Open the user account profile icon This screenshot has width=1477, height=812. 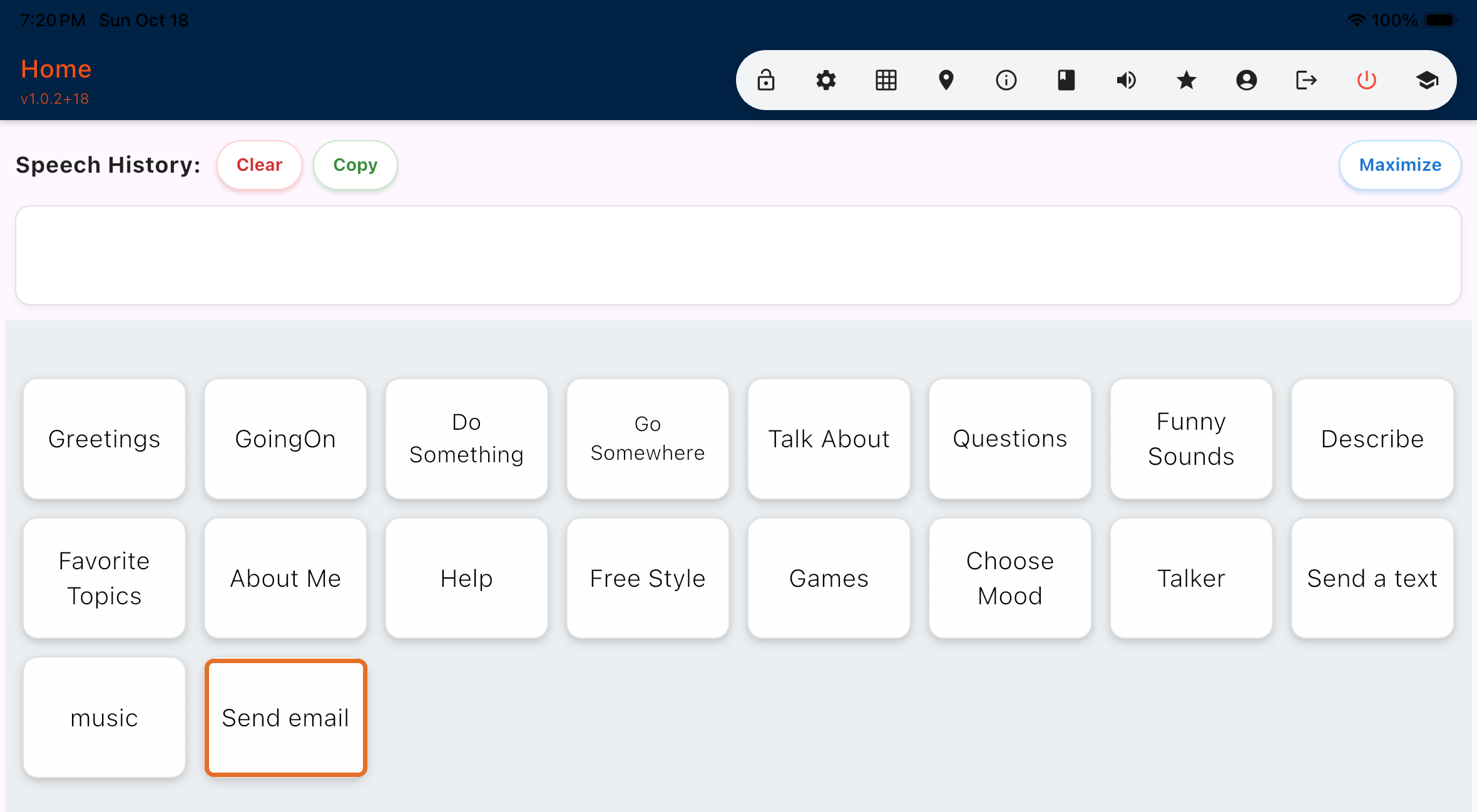point(1247,80)
